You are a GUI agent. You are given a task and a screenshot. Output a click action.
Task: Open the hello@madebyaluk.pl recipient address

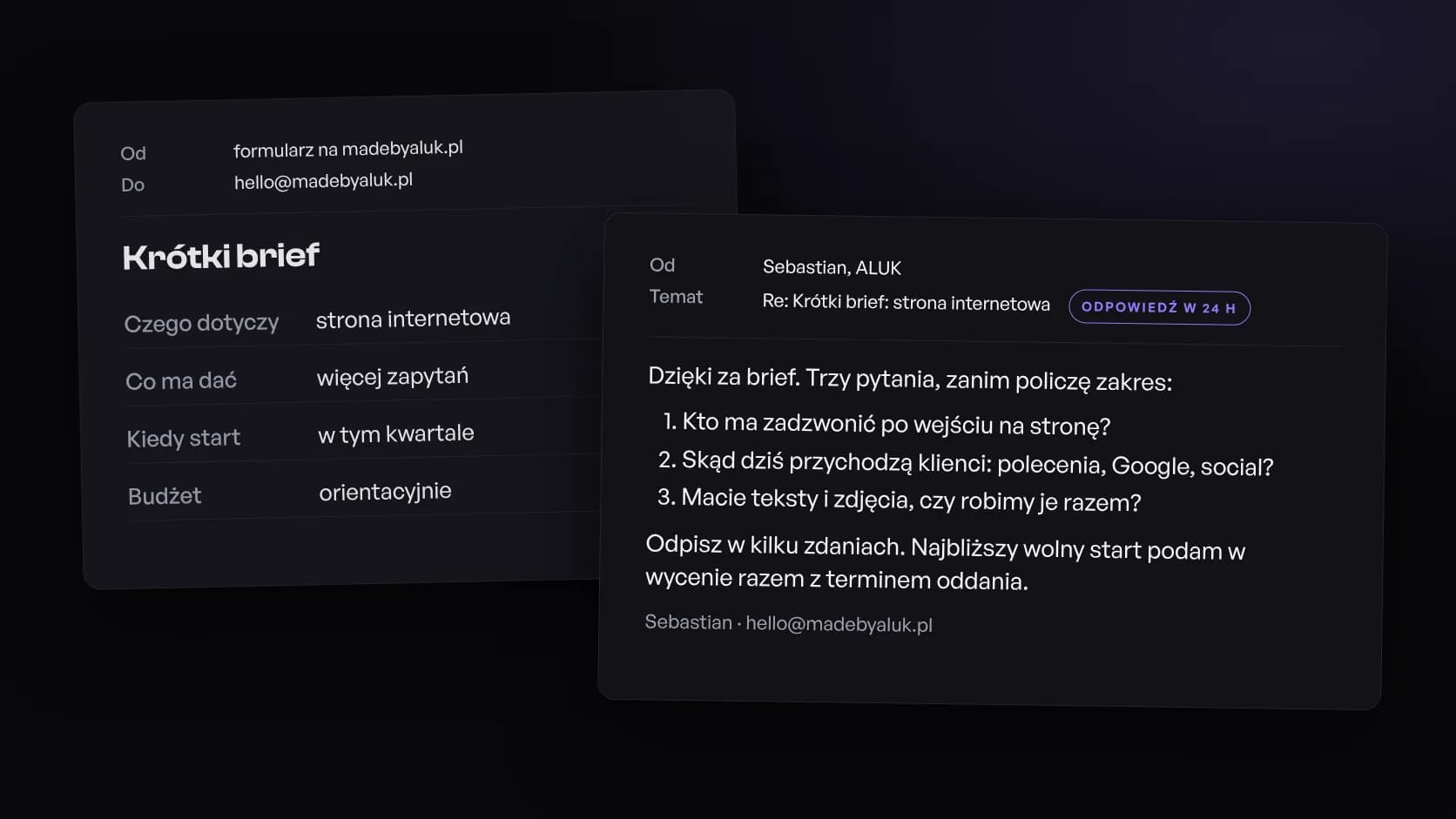pos(323,181)
